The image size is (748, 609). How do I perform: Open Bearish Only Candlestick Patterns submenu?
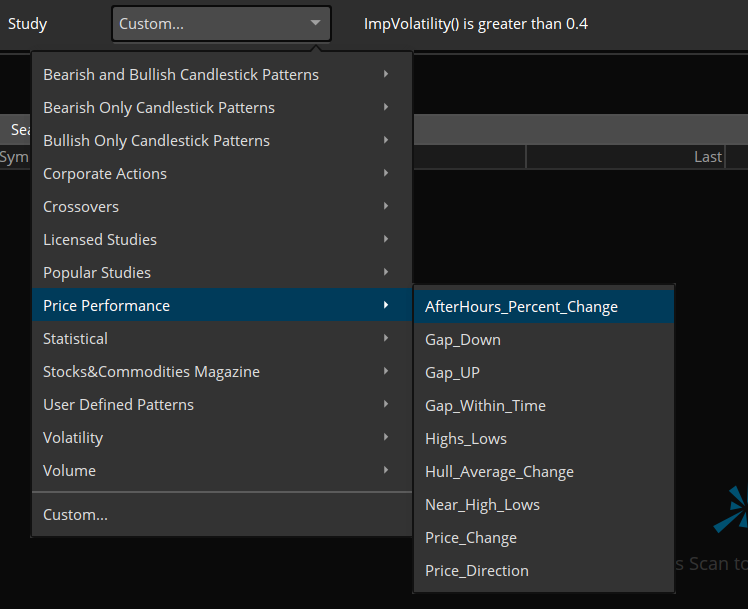point(222,107)
